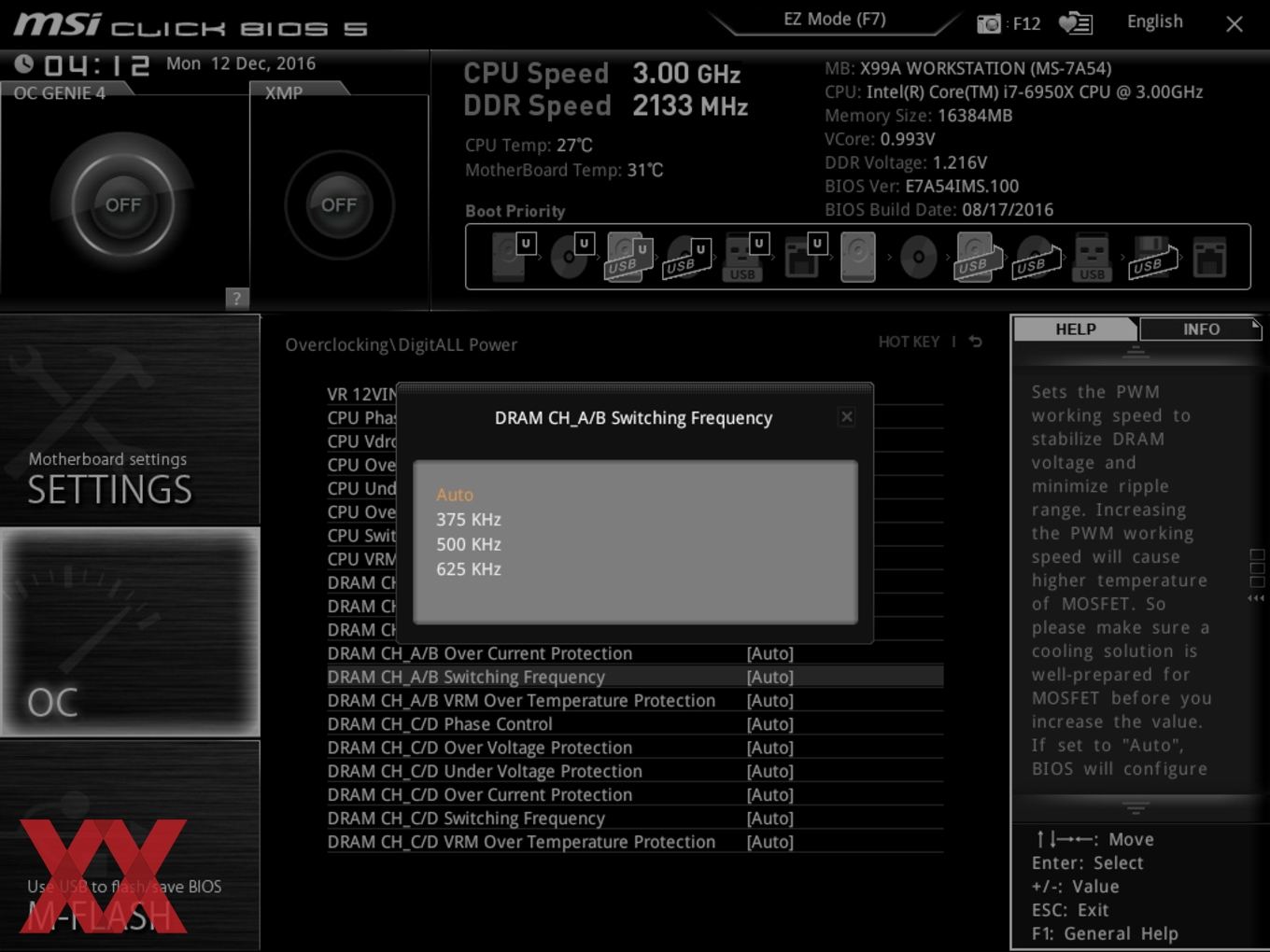This screenshot has width=1270, height=952.
Task: Change language via English button
Action: point(1154,21)
